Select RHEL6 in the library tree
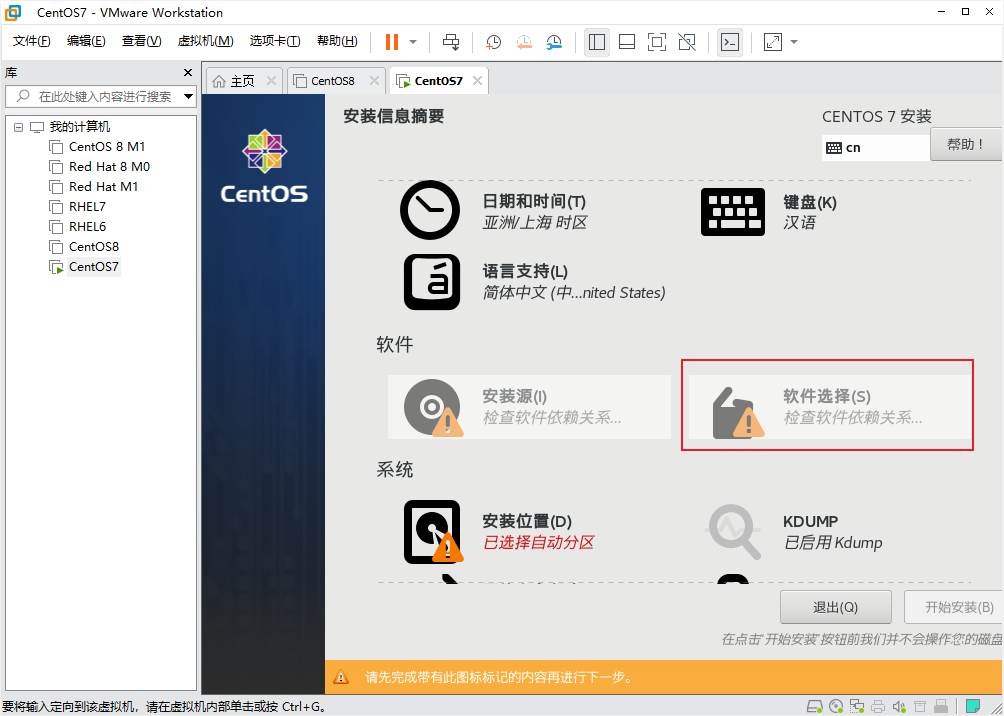This screenshot has width=1004, height=716. pos(87,227)
